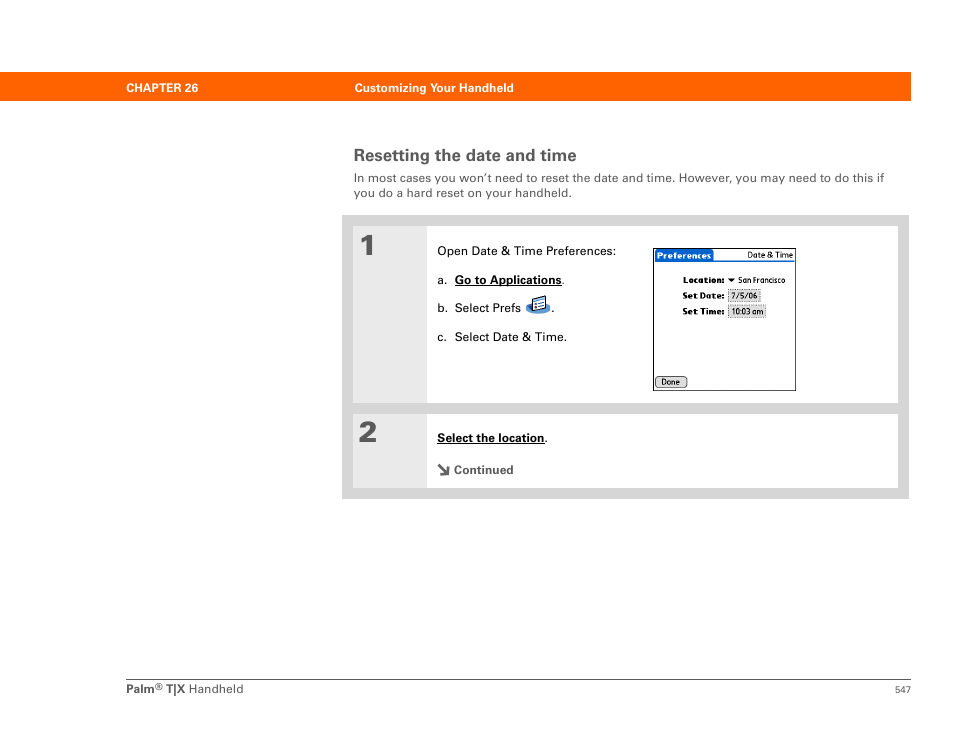Select the Set Time field 10:03 am
The width and height of the screenshot is (954, 738).
click(747, 312)
